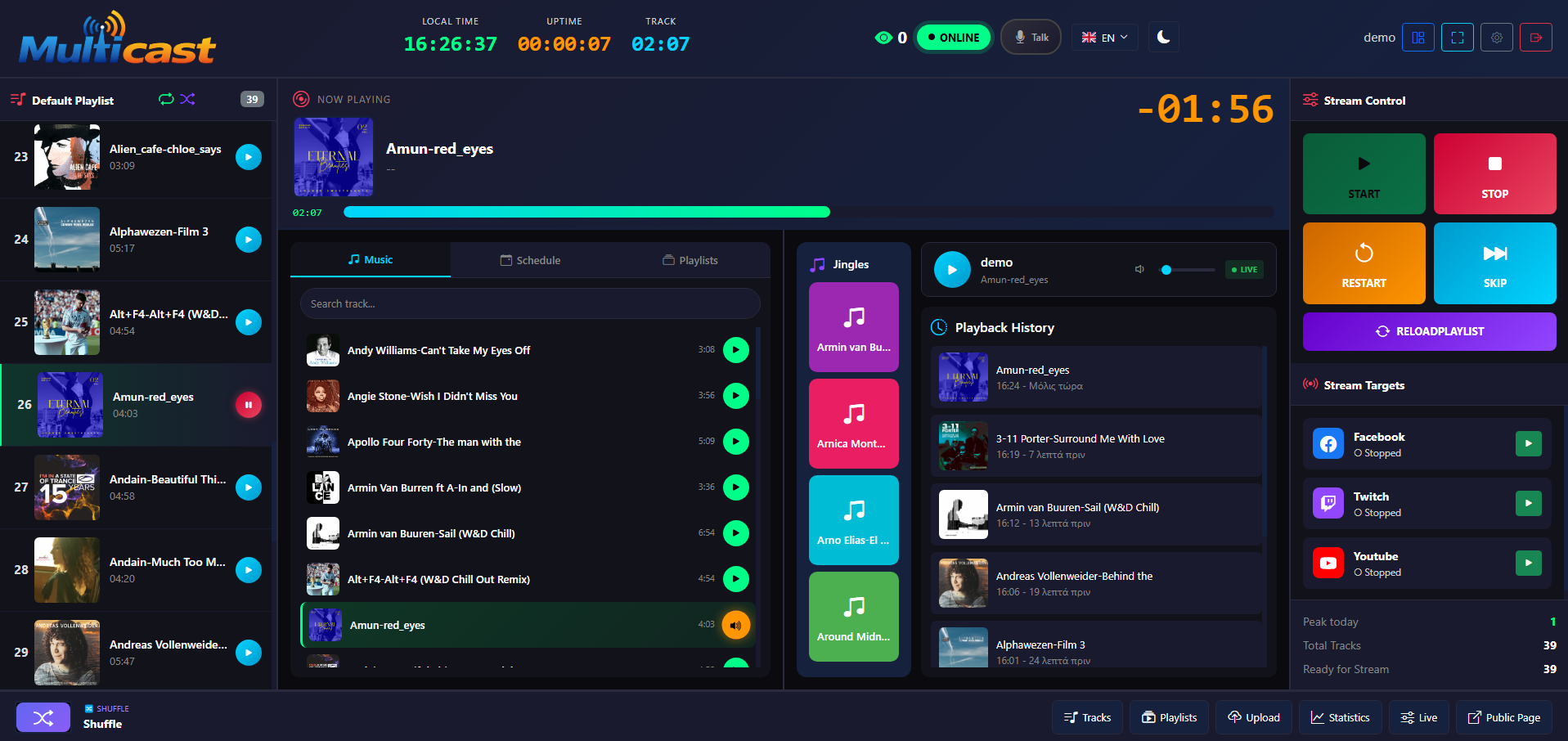
Task: Open the EN language dropdown
Action: coord(1104,38)
